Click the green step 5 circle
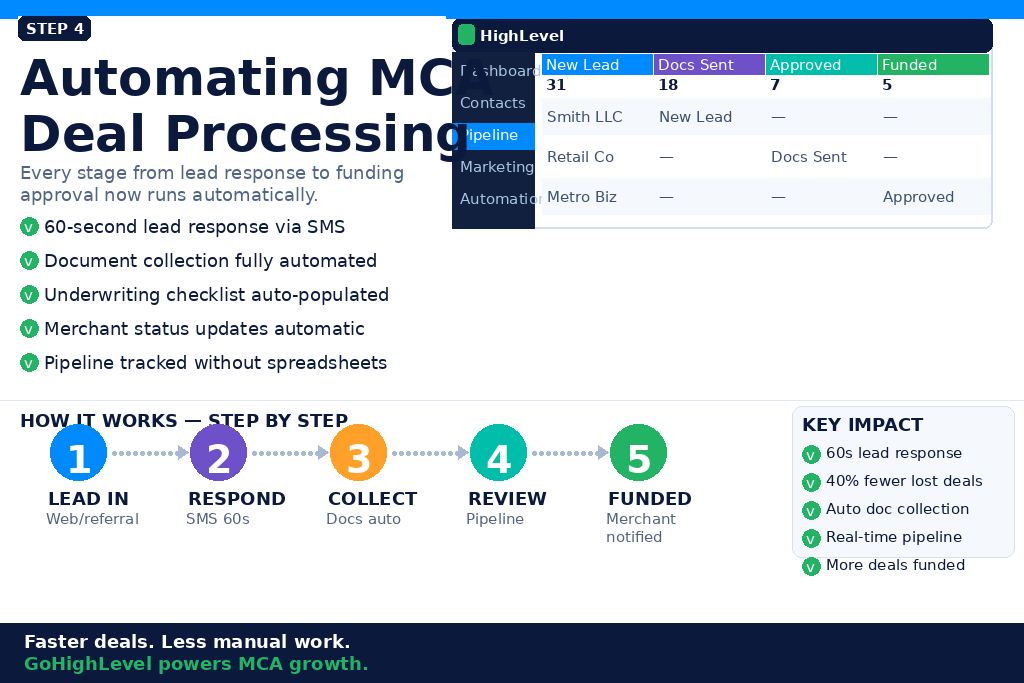Screen dimensions: 1024x683 638,453
